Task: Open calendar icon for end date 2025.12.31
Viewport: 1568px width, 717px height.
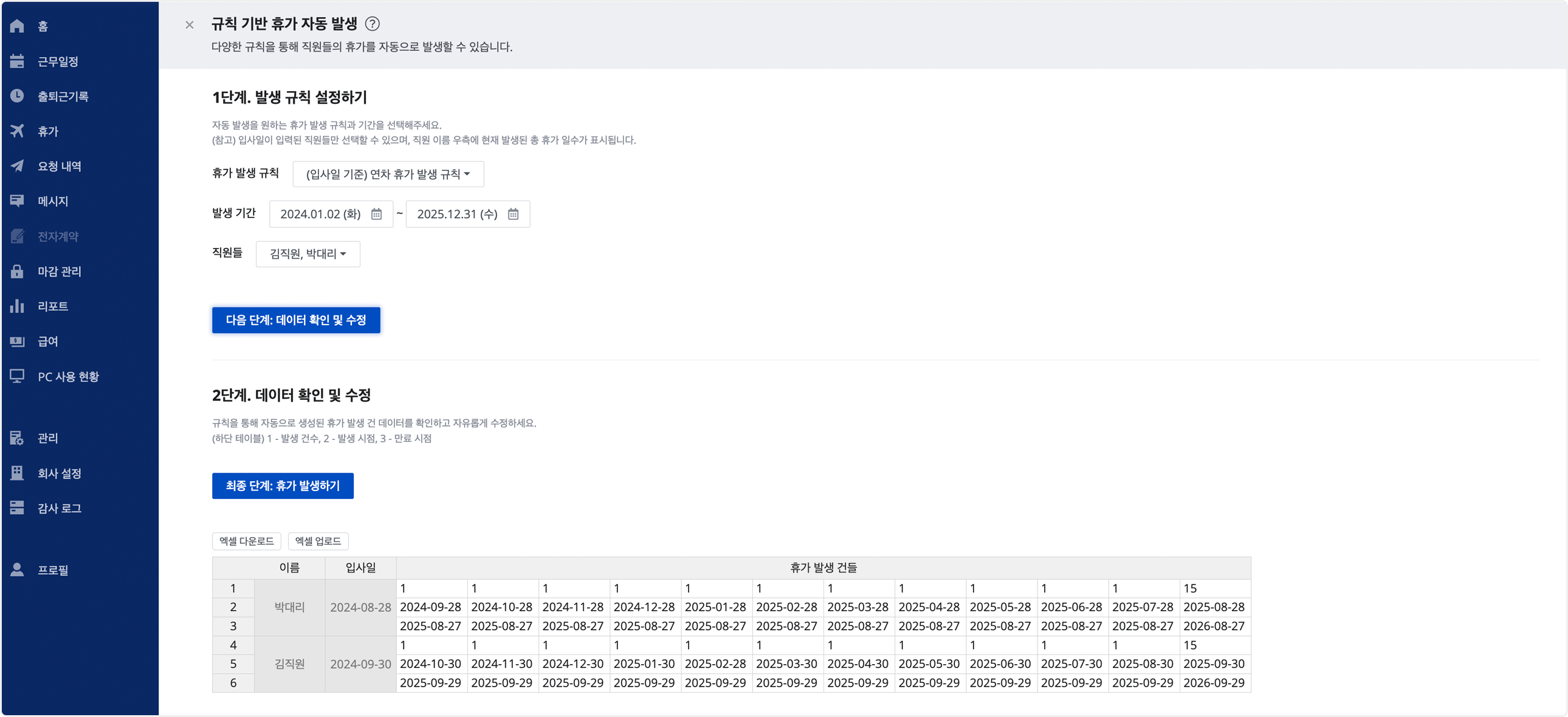Action: tap(513, 214)
